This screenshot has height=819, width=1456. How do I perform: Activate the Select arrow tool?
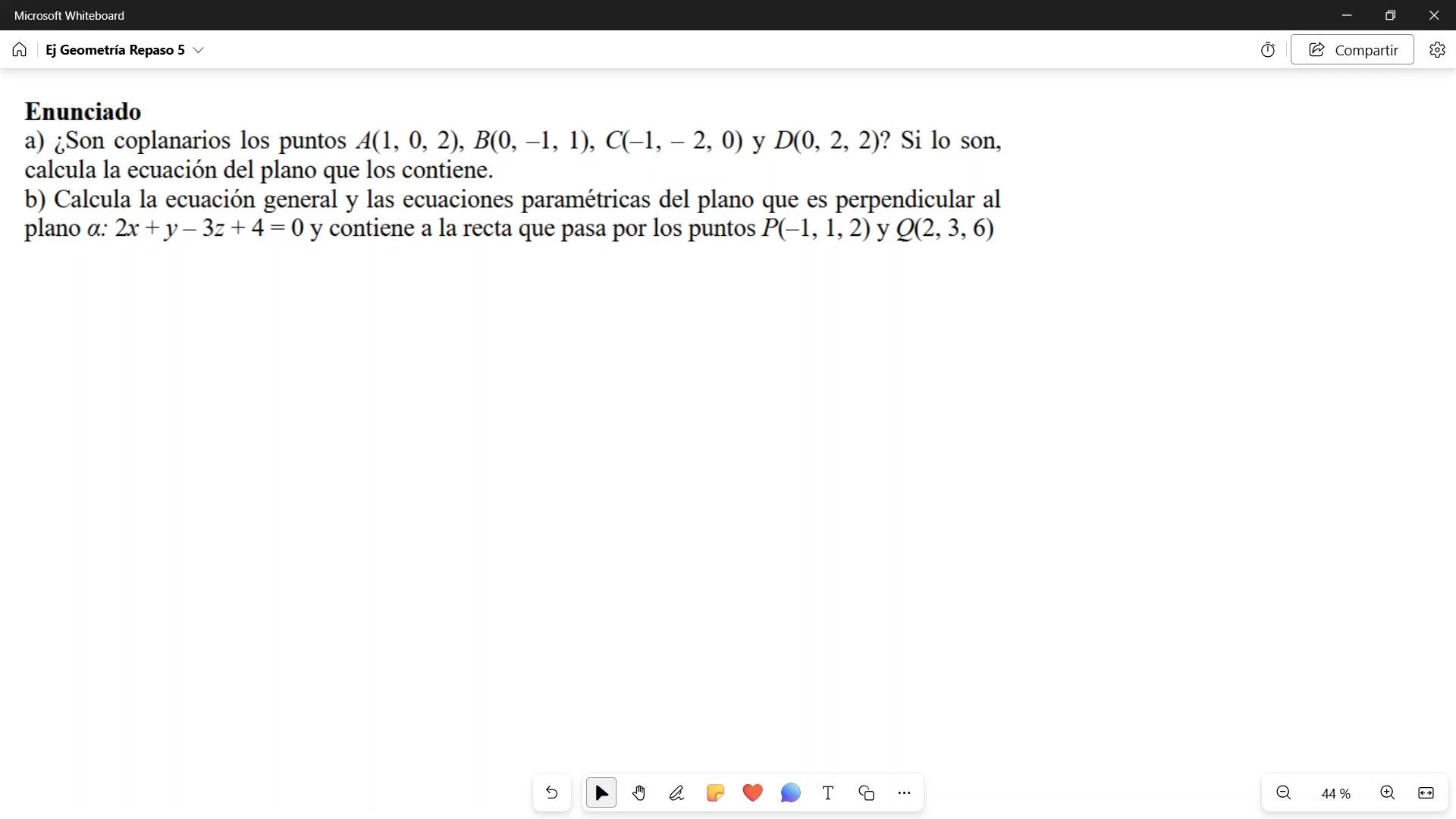tap(601, 793)
